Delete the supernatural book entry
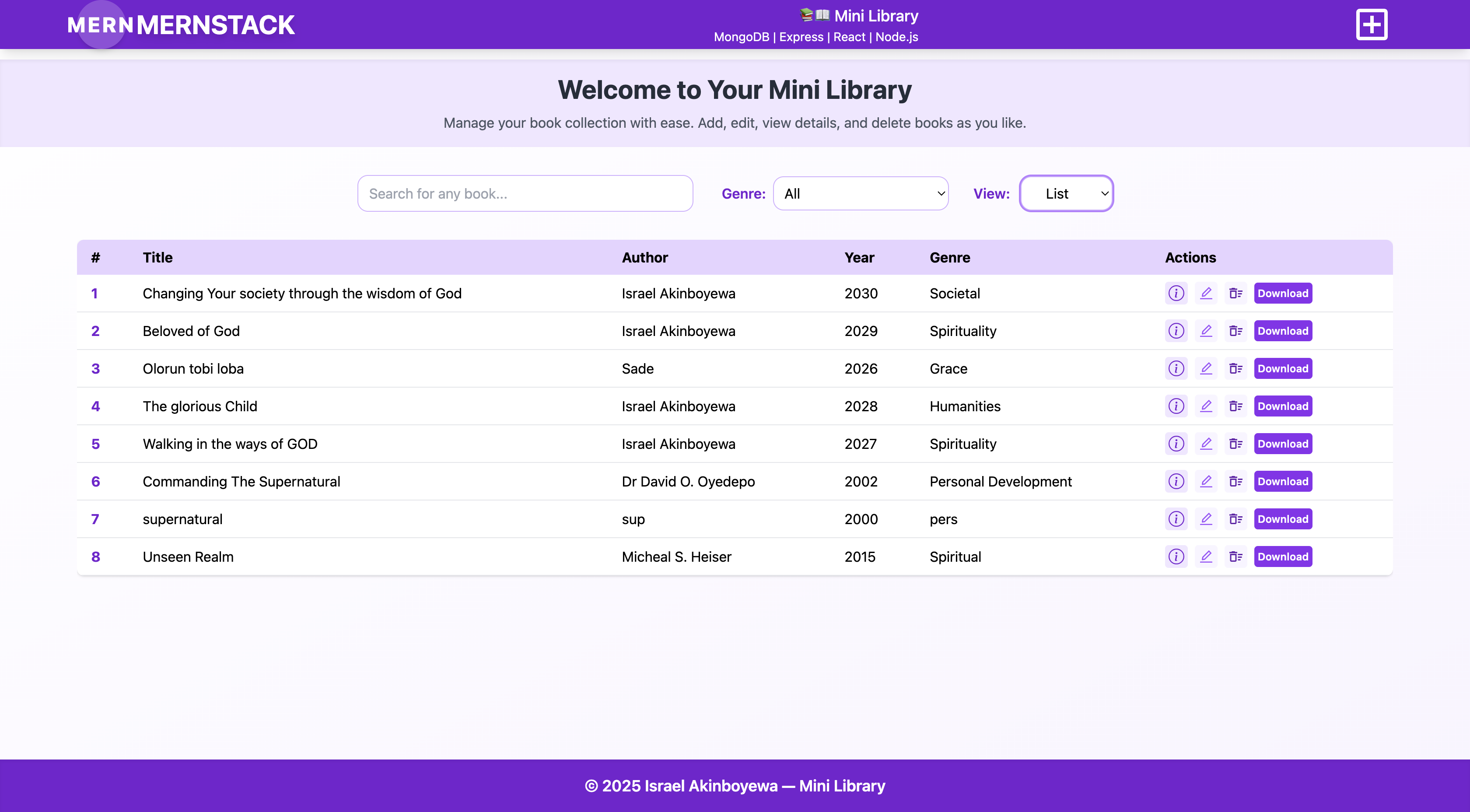The width and height of the screenshot is (1470, 812). pyautogui.click(x=1235, y=519)
